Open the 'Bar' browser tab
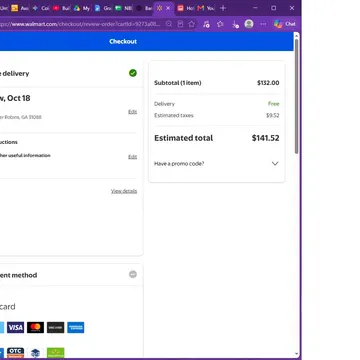This screenshot has width=360, height=360. click(144, 8)
